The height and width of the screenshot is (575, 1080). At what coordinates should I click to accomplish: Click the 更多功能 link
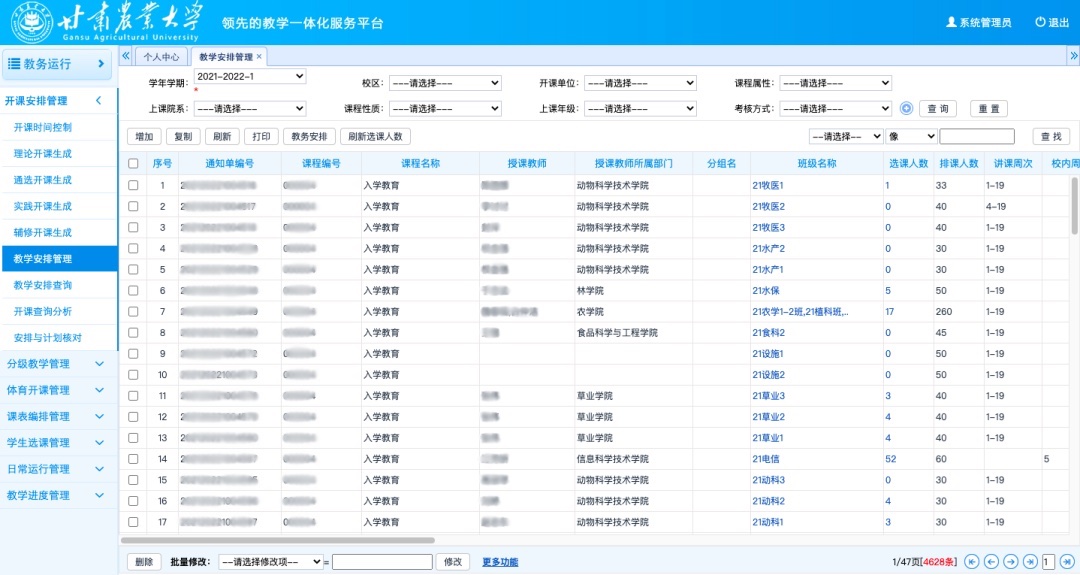click(x=500, y=562)
